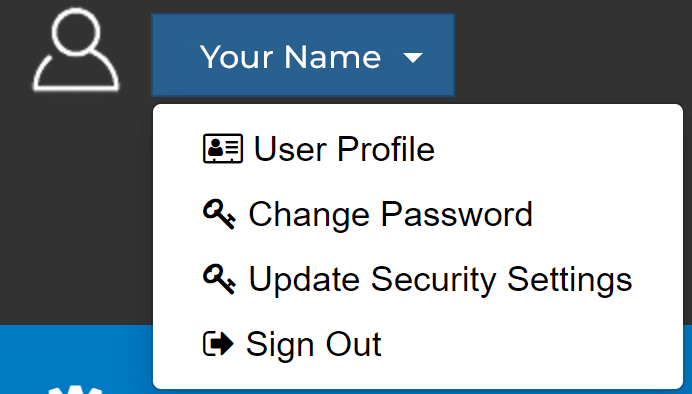Click the sign-out arrow icon
Screen dimensions: 692x394
pyautogui.click(x=218, y=344)
